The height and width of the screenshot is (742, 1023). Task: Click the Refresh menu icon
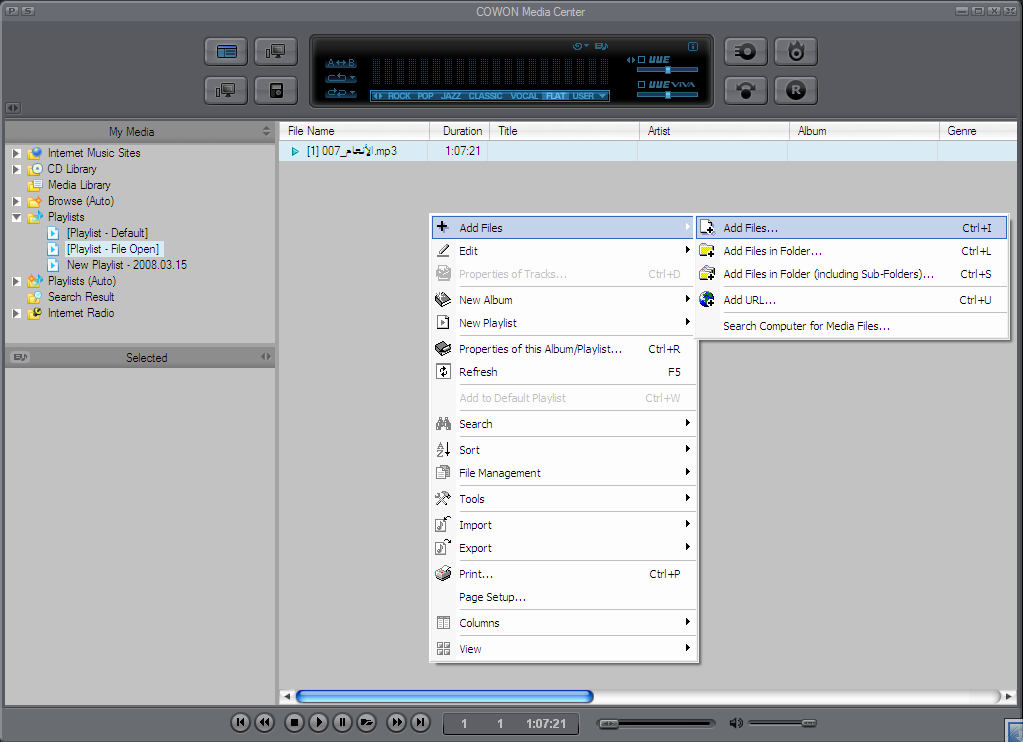click(443, 371)
